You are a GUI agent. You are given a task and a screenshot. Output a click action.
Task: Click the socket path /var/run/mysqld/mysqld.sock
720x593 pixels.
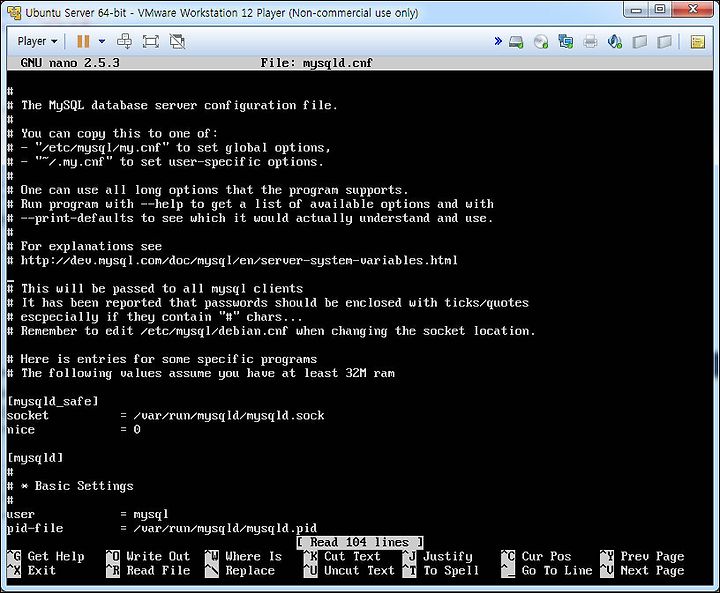tap(229, 416)
